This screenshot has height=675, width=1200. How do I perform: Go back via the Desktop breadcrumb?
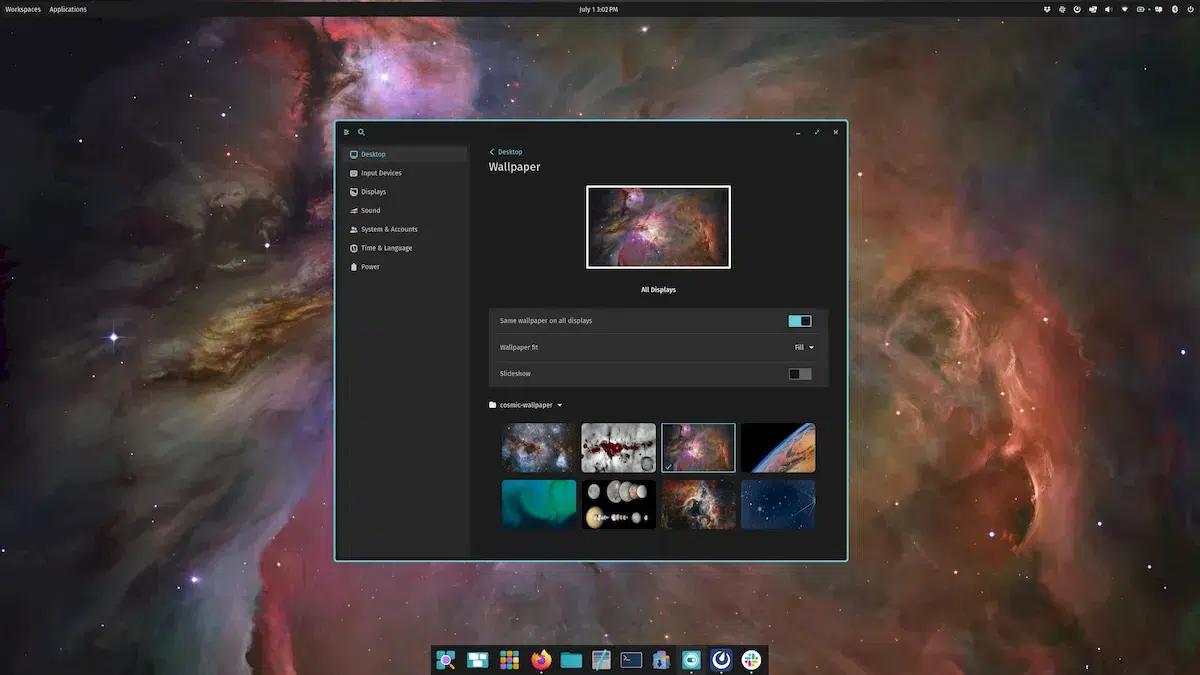(x=506, y=152)
